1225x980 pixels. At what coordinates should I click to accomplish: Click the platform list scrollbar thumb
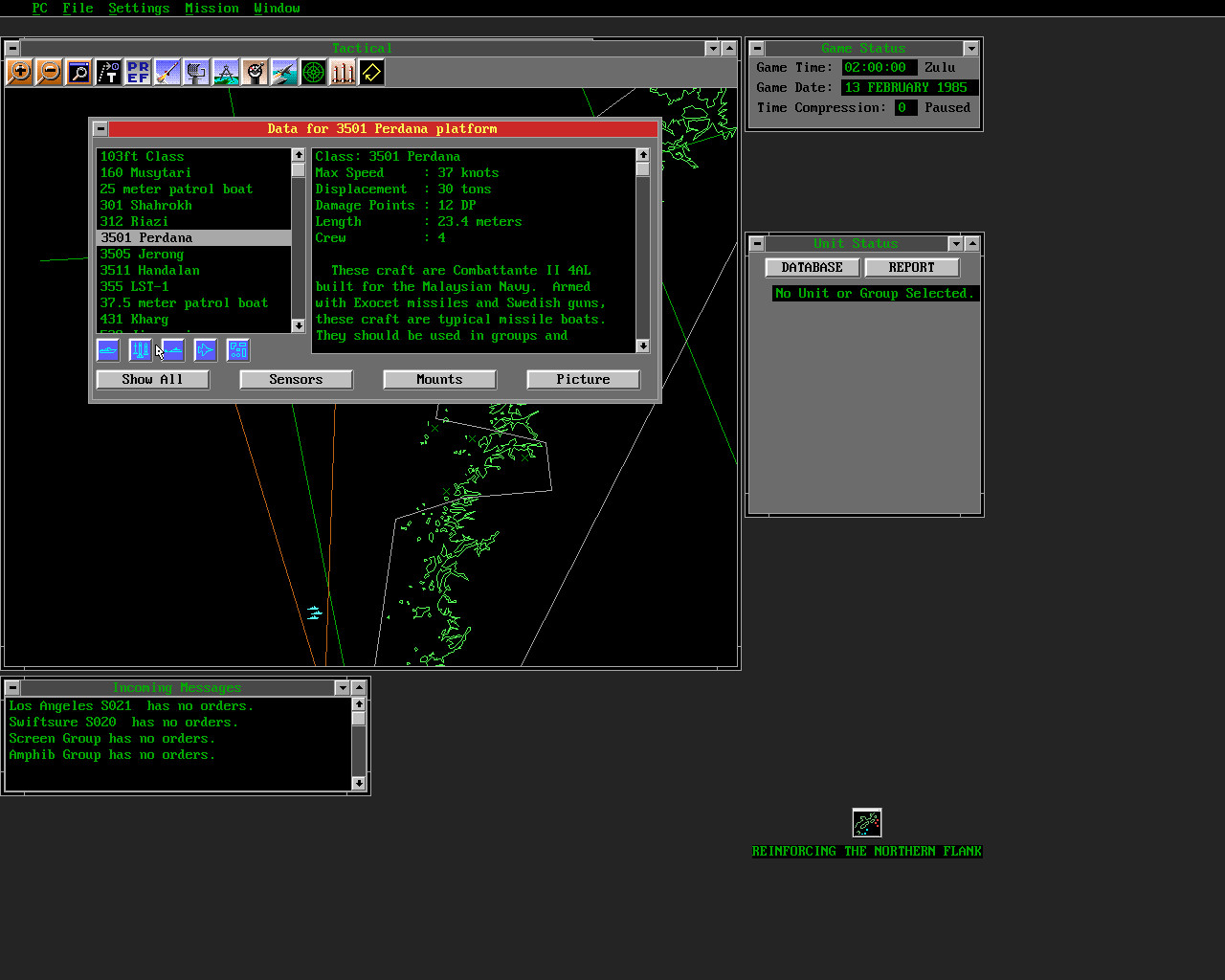click(299, 169)
